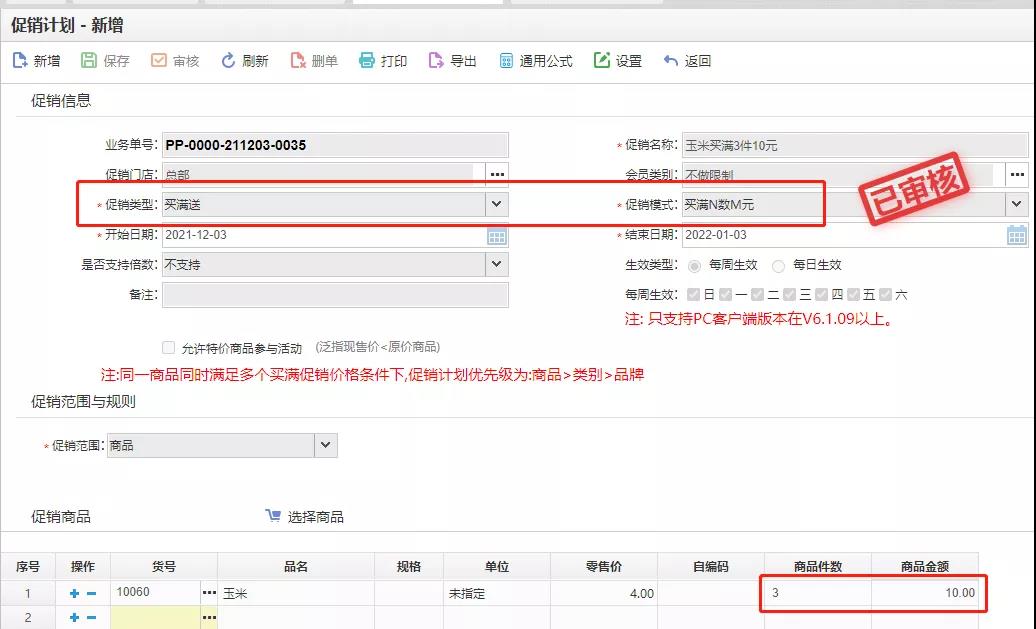
Task: Click the 删单 (Delete) icon
Action: pyautogui.click(x=313, y=60)
